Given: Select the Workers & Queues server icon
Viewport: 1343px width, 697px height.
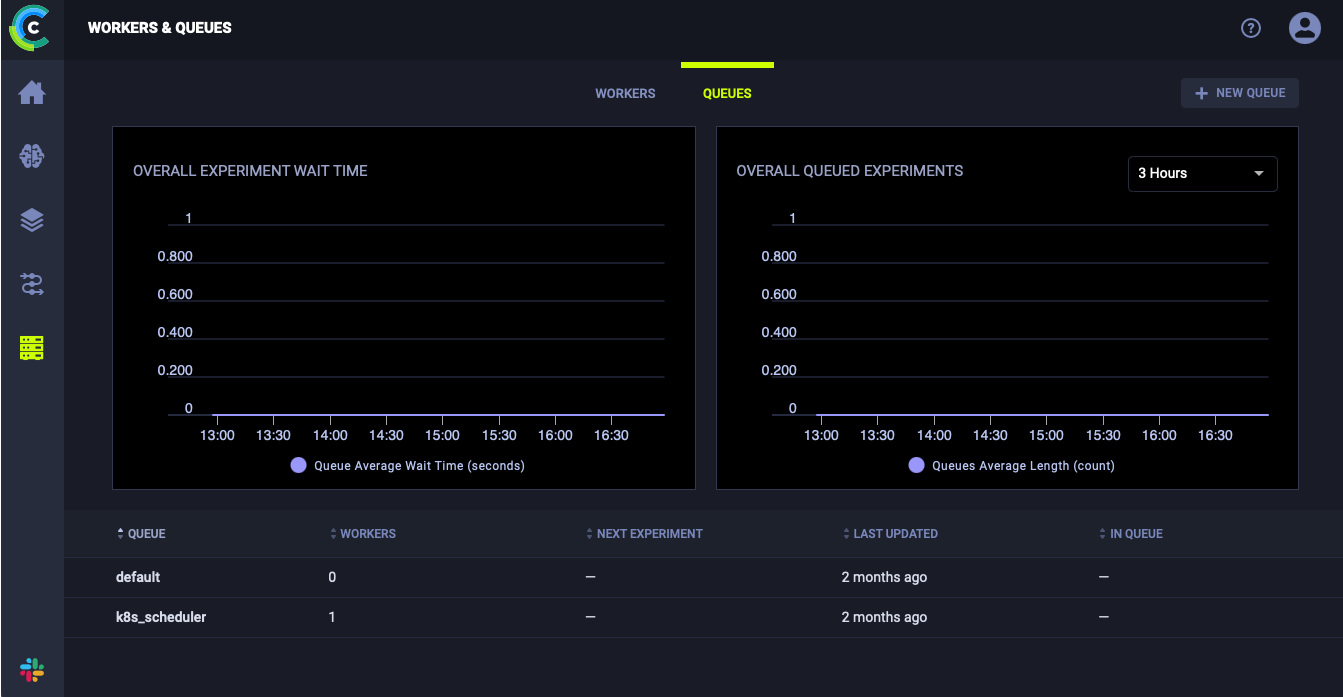Looking at the screenshot, I should [x=32, y=348].
